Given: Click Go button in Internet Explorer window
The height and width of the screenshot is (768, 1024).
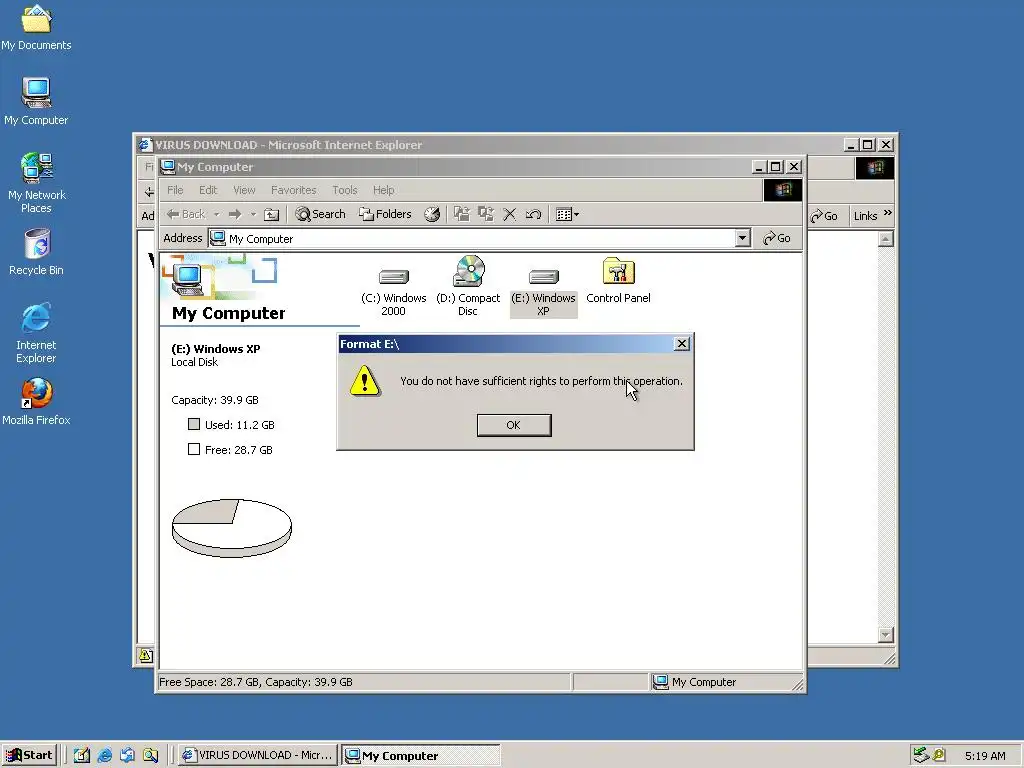Looking at the screenshot, I should click(824, 216).
